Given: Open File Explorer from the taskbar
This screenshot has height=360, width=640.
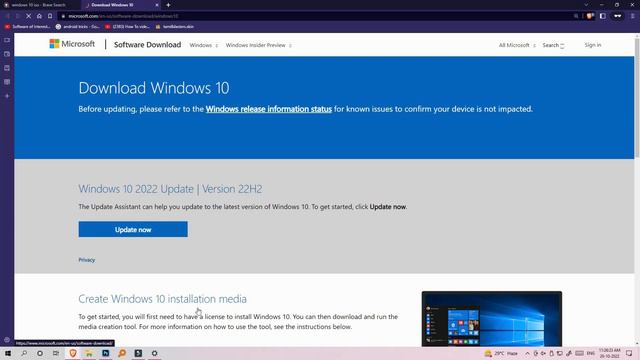Looking at the screenshot, I should [89, 353].
